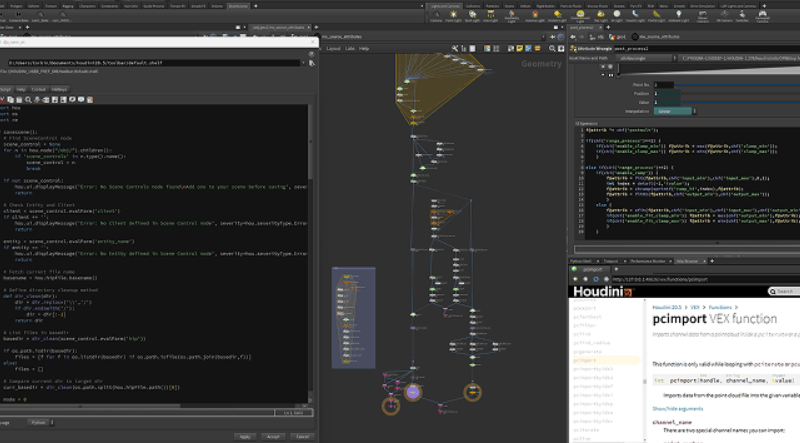The image size is (800, 443).
Task: Click Apply button in tool dialog
Action: pyautogui.click(x=245, y=437)
